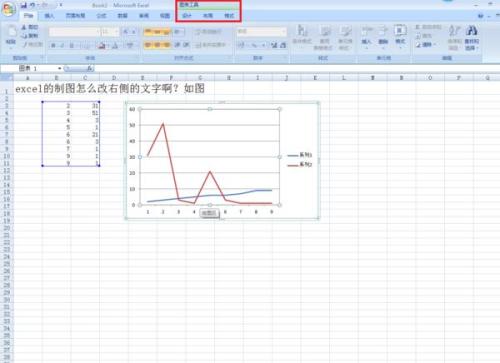Toggle Middle Align in alignment group
The height and width of the screenshot is (363, 500).
(x=157, y=32)
